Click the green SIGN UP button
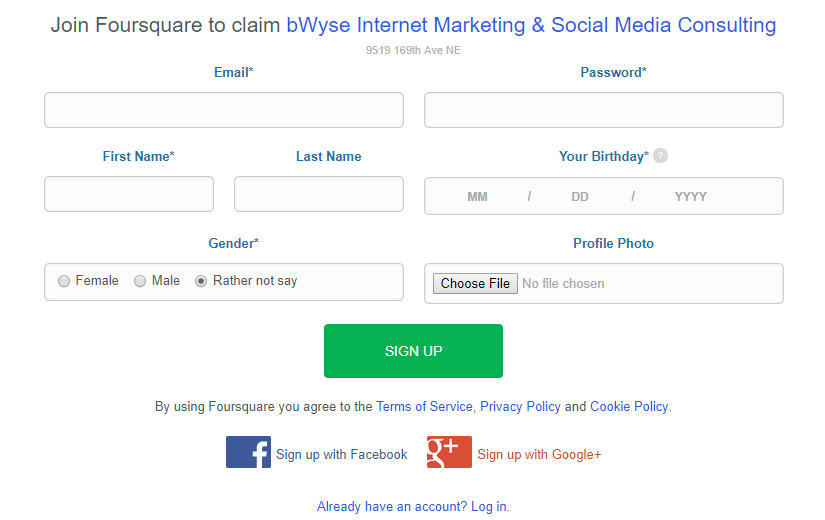This screenshot has height=520, width=825. click(x=413, y=351)
